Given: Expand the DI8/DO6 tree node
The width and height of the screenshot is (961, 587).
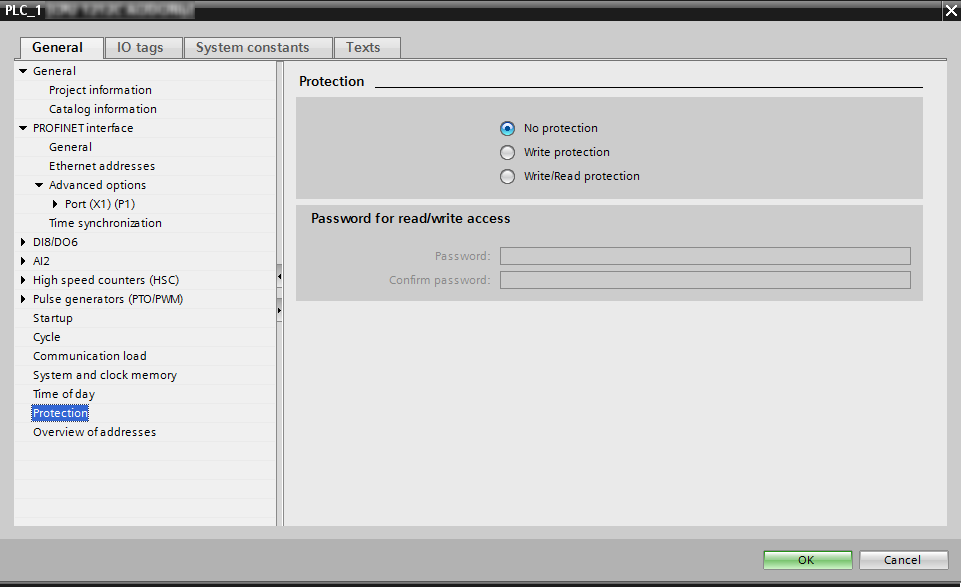Looking at the screenshot, I should tap(23, 242).
